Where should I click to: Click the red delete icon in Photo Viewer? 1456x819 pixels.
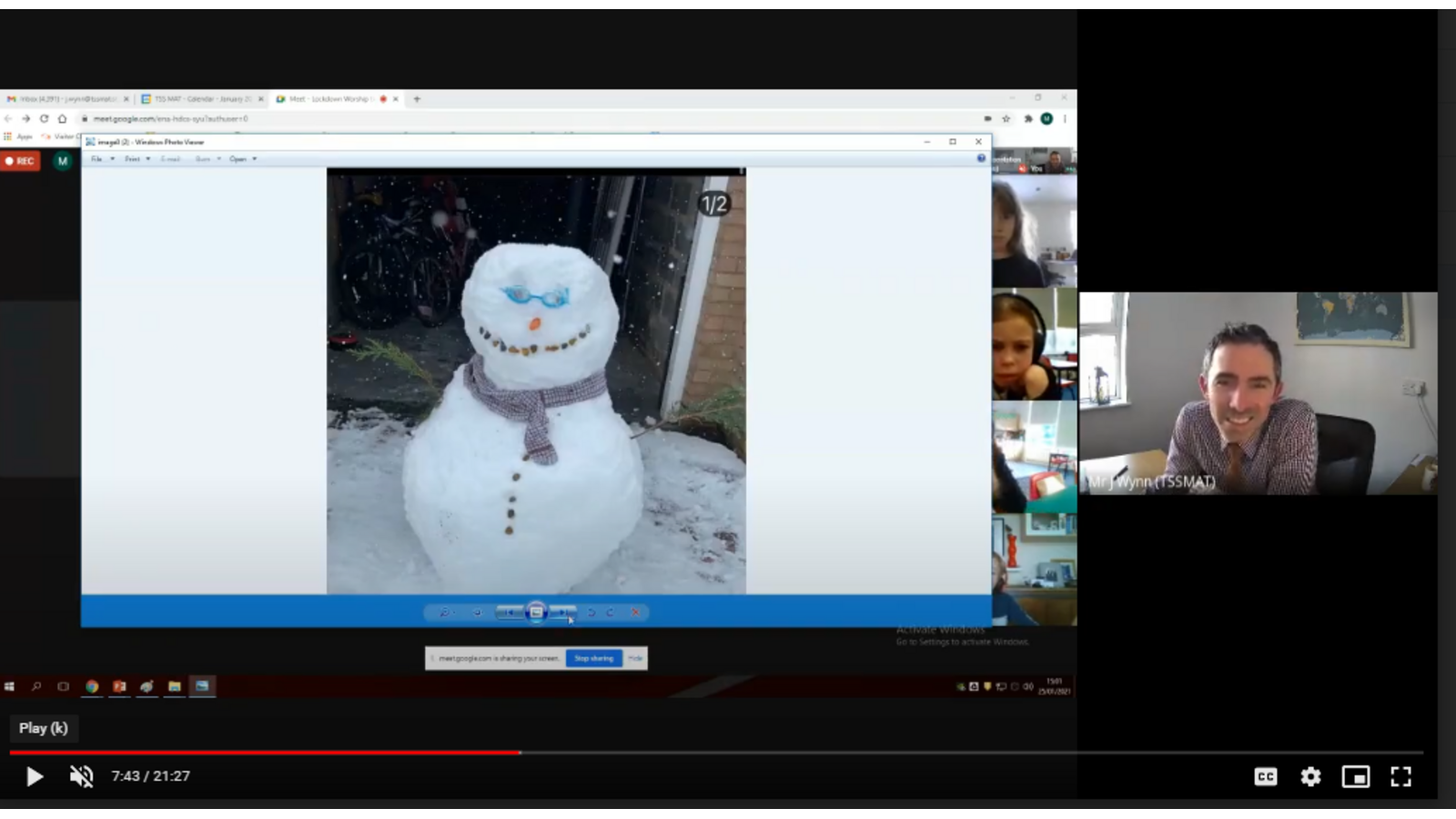(635, 612)
